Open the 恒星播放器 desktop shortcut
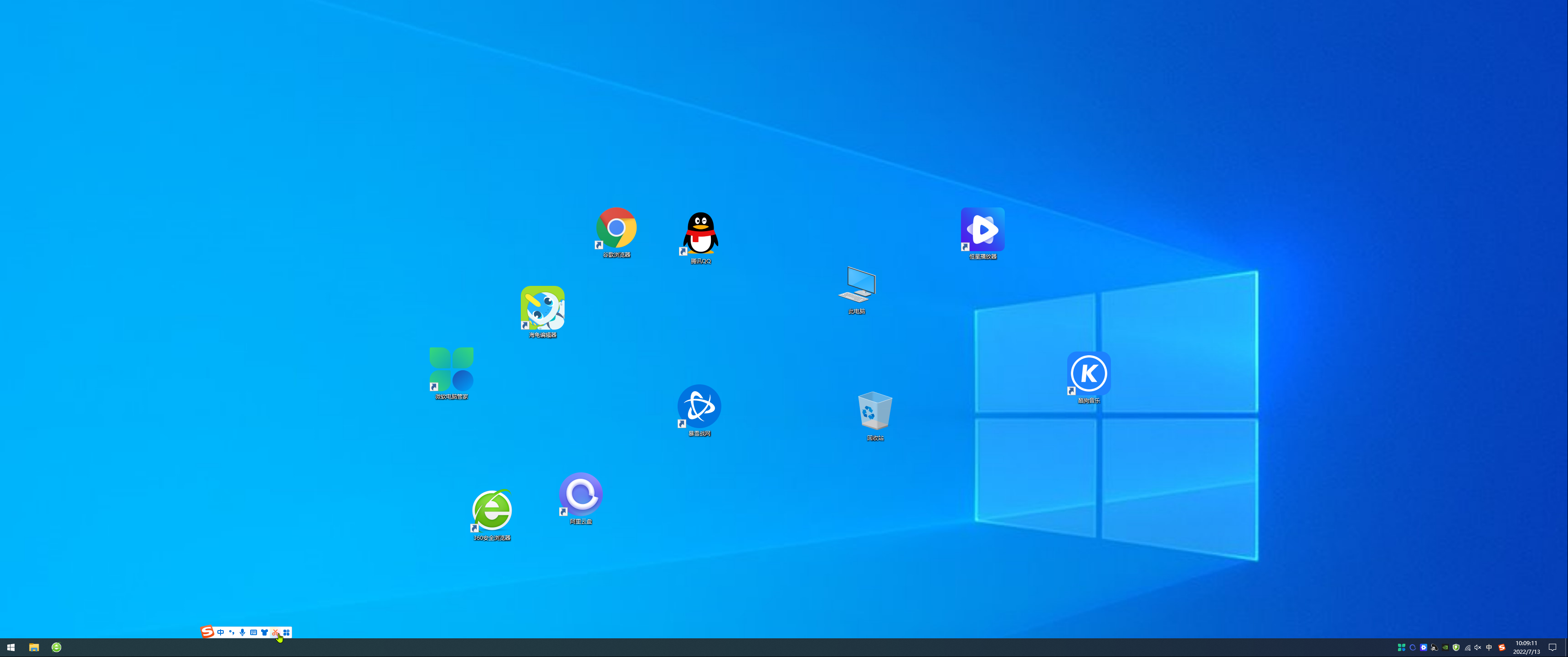 [982, 233]
